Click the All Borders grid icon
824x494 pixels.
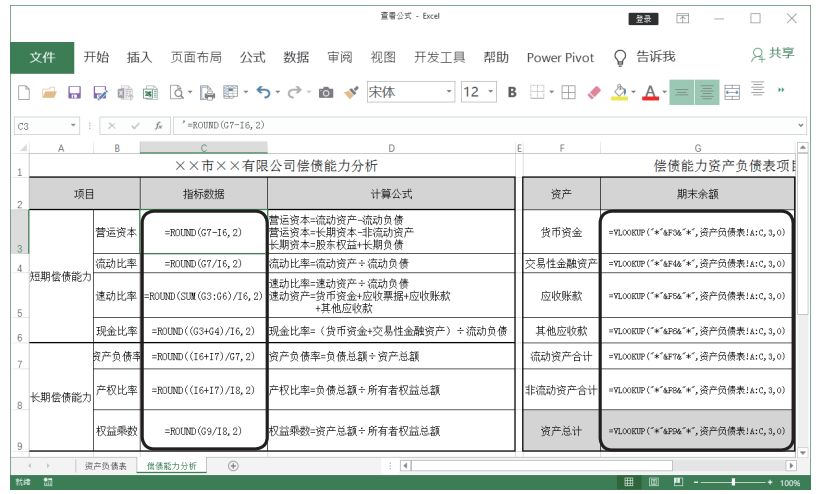pyautogui.click(x=568, y=92)
